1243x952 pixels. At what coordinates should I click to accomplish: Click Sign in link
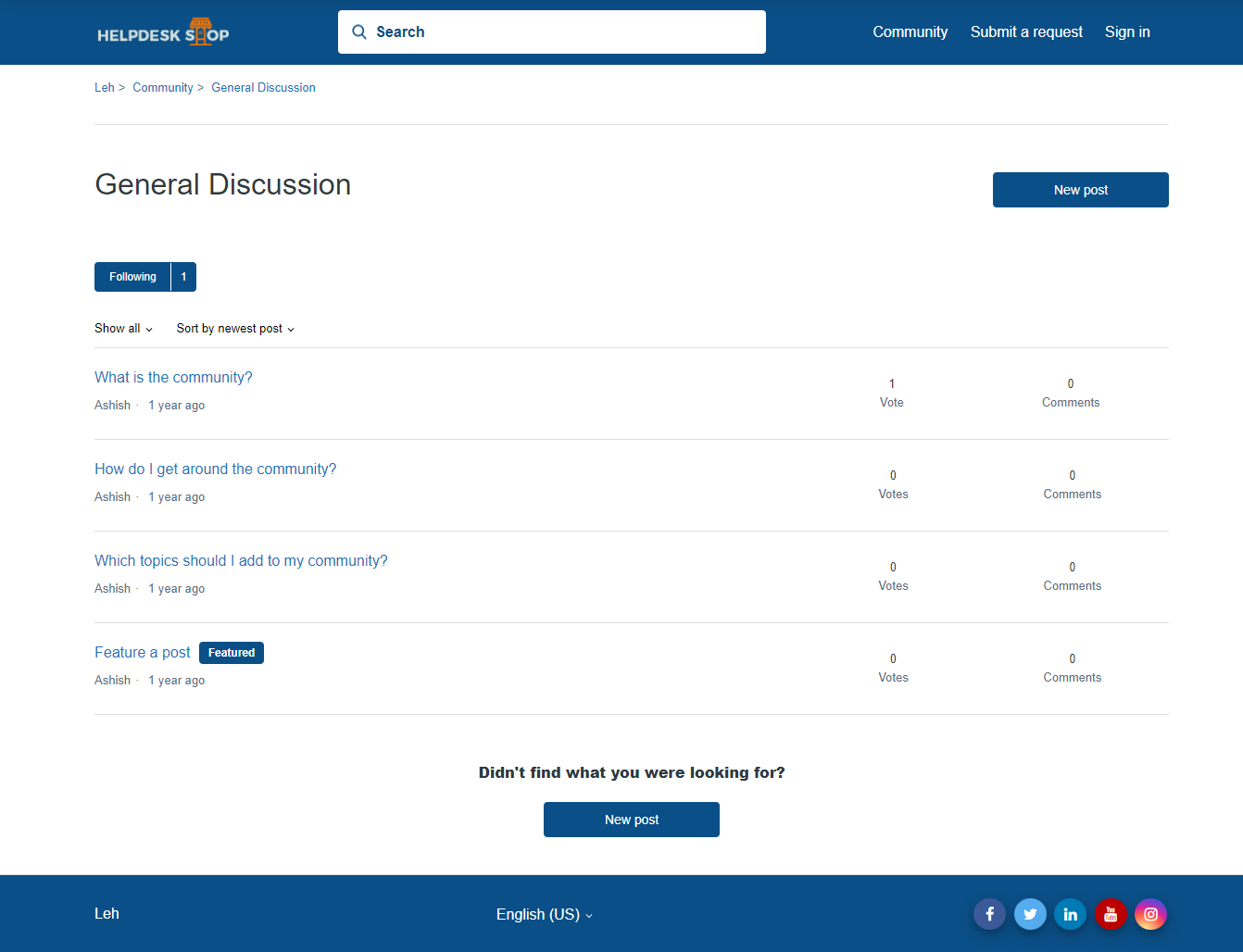1127,32
